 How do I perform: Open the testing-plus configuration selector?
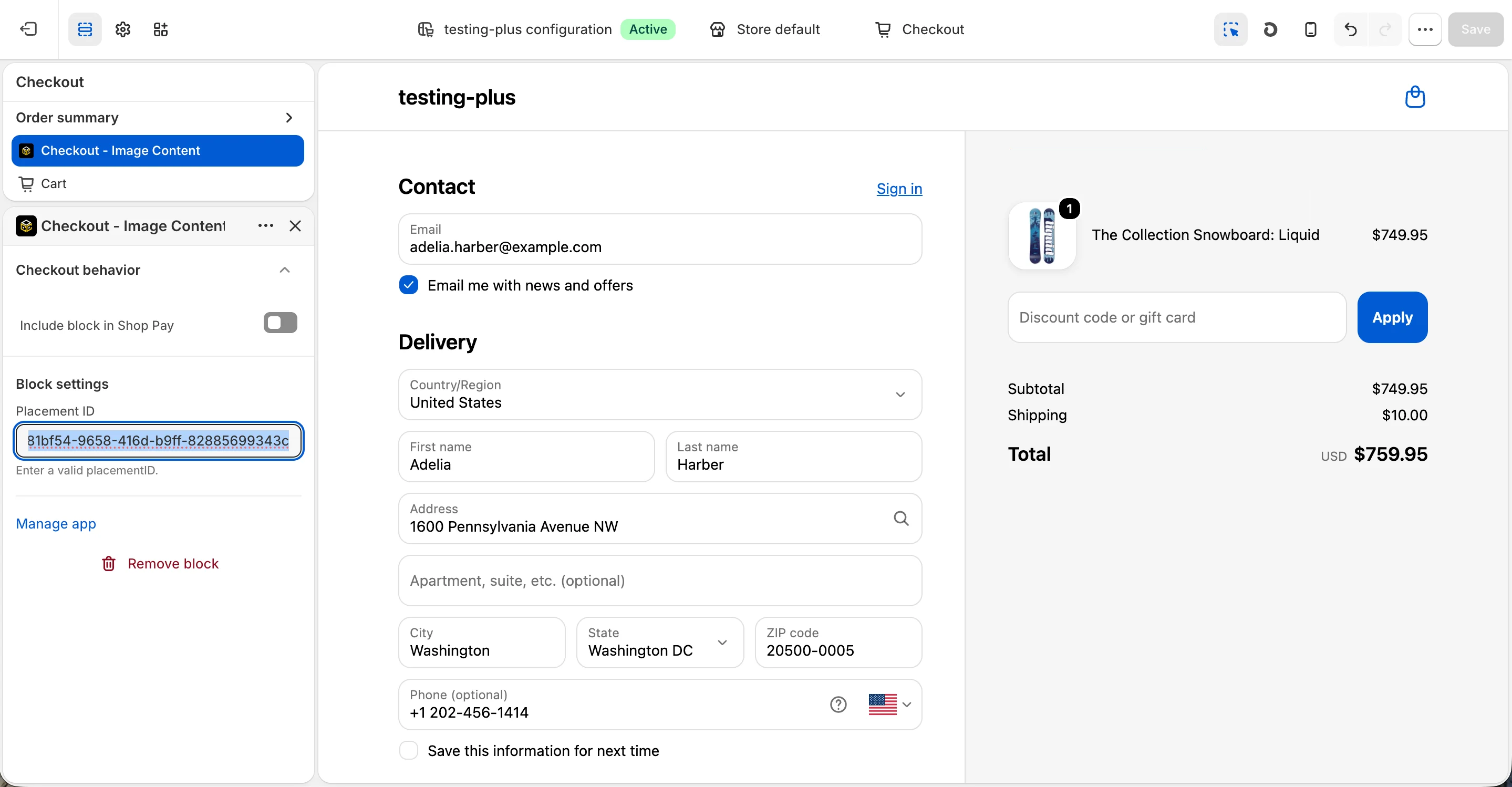tap(546, 29)
